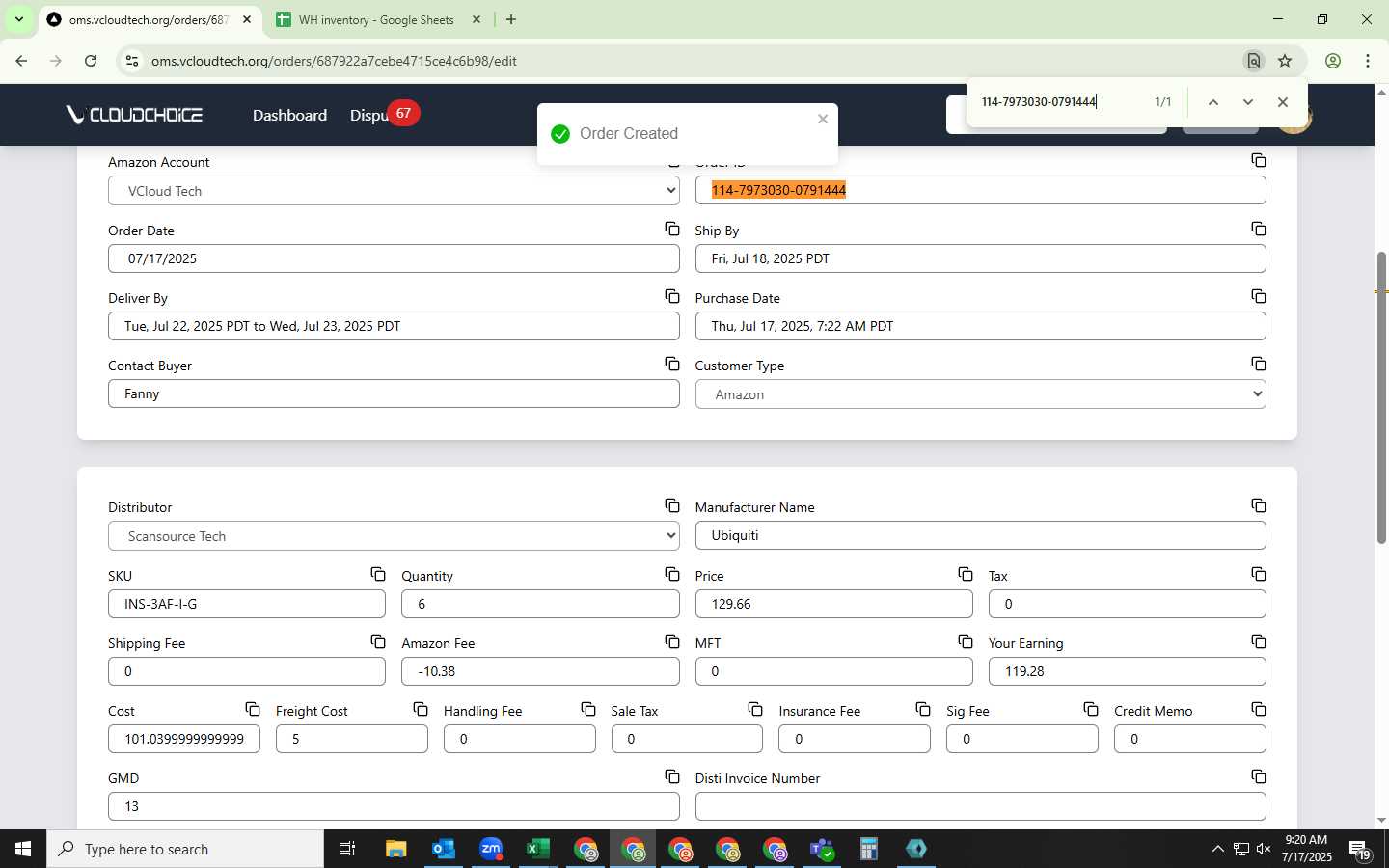
Task: Open Chrome tab search dropdown
Action: pyautogui.click(x=18, y=19)
